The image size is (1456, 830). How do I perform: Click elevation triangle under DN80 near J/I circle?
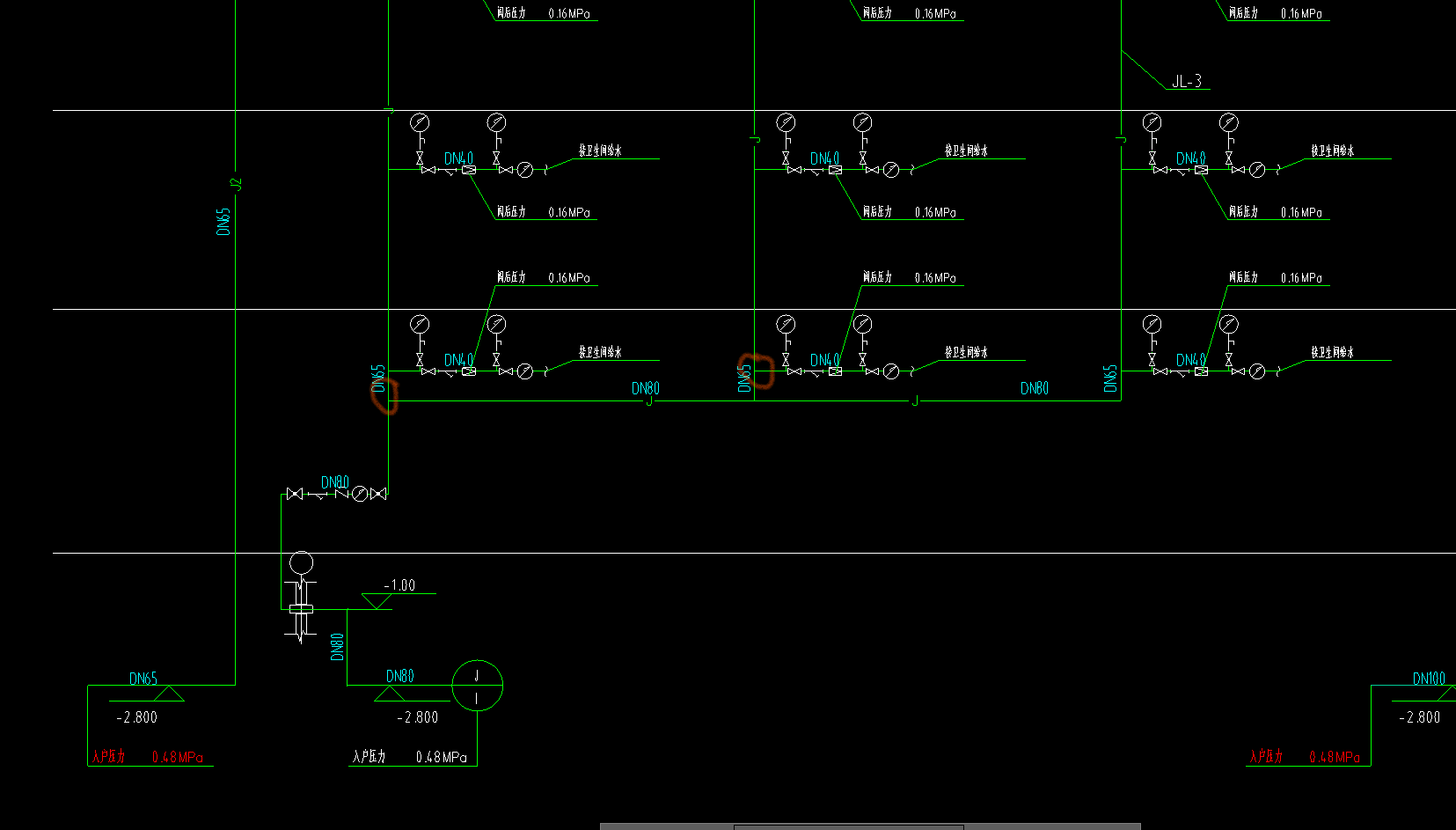point(390,694)
